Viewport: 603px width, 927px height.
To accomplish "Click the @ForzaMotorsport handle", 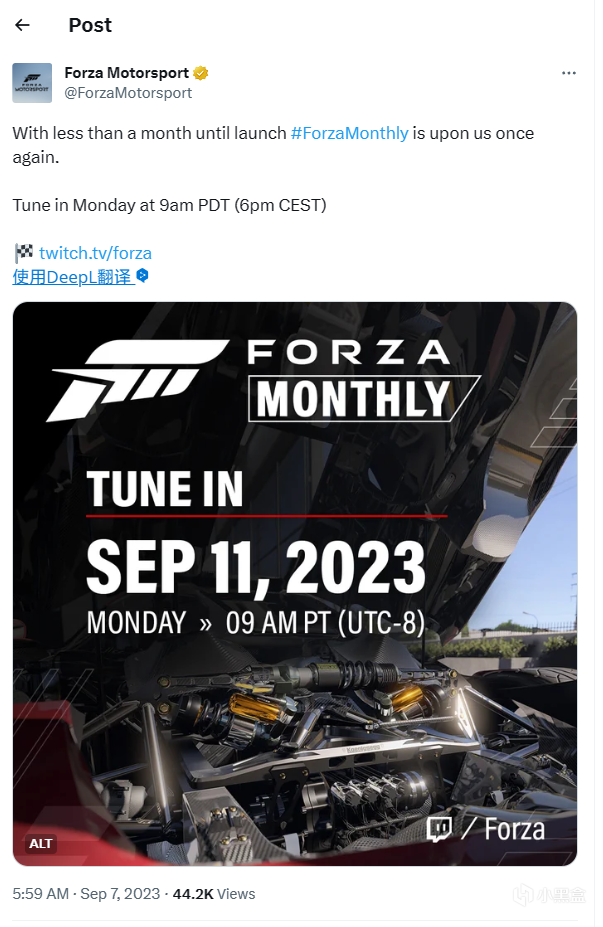I will [x=128, y=93].
